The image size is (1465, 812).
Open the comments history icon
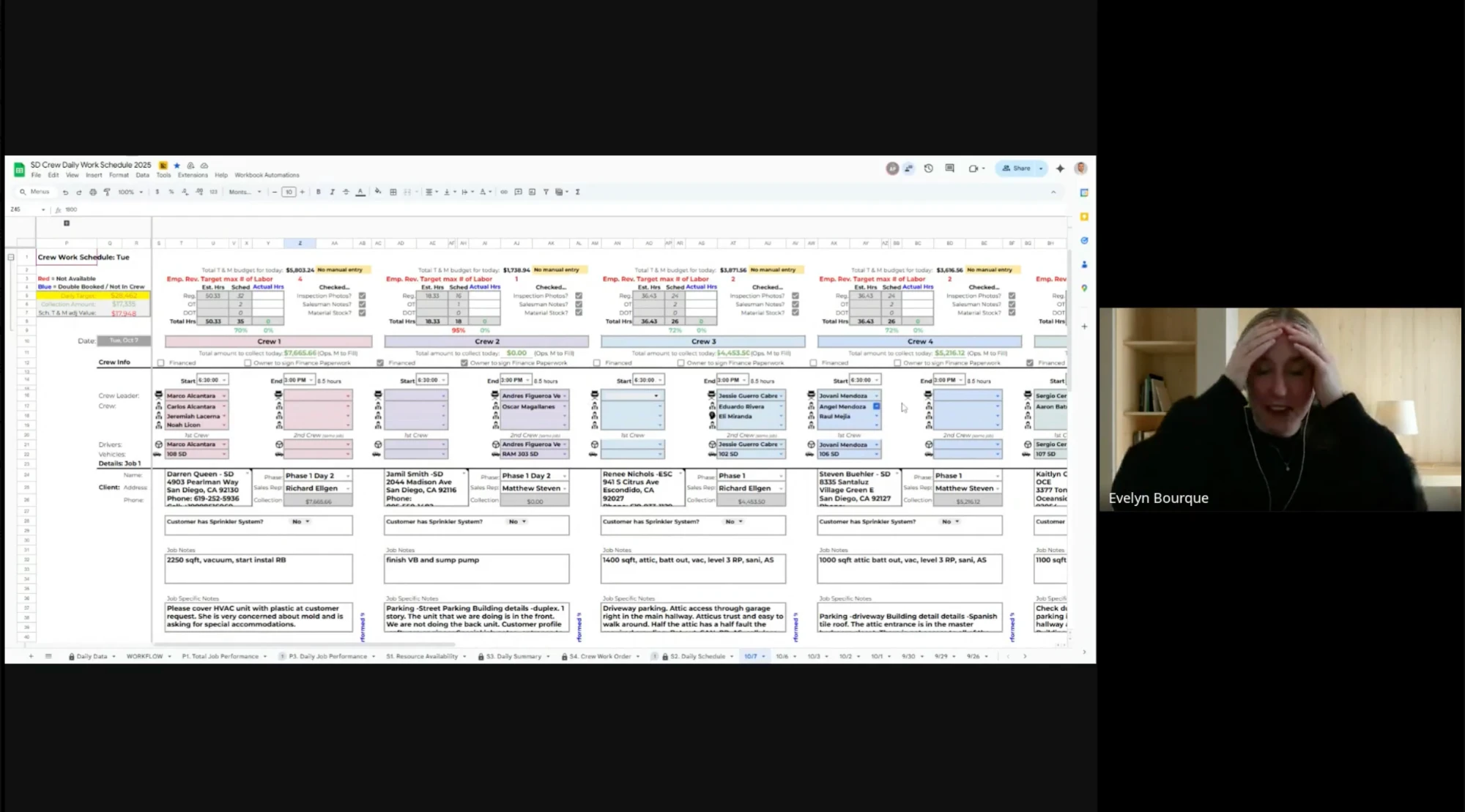pos(950,168)
